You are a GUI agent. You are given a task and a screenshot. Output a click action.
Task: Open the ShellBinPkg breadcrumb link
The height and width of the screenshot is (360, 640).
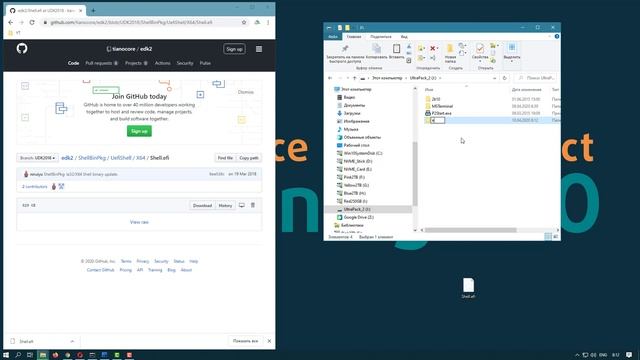pos(92,158)
